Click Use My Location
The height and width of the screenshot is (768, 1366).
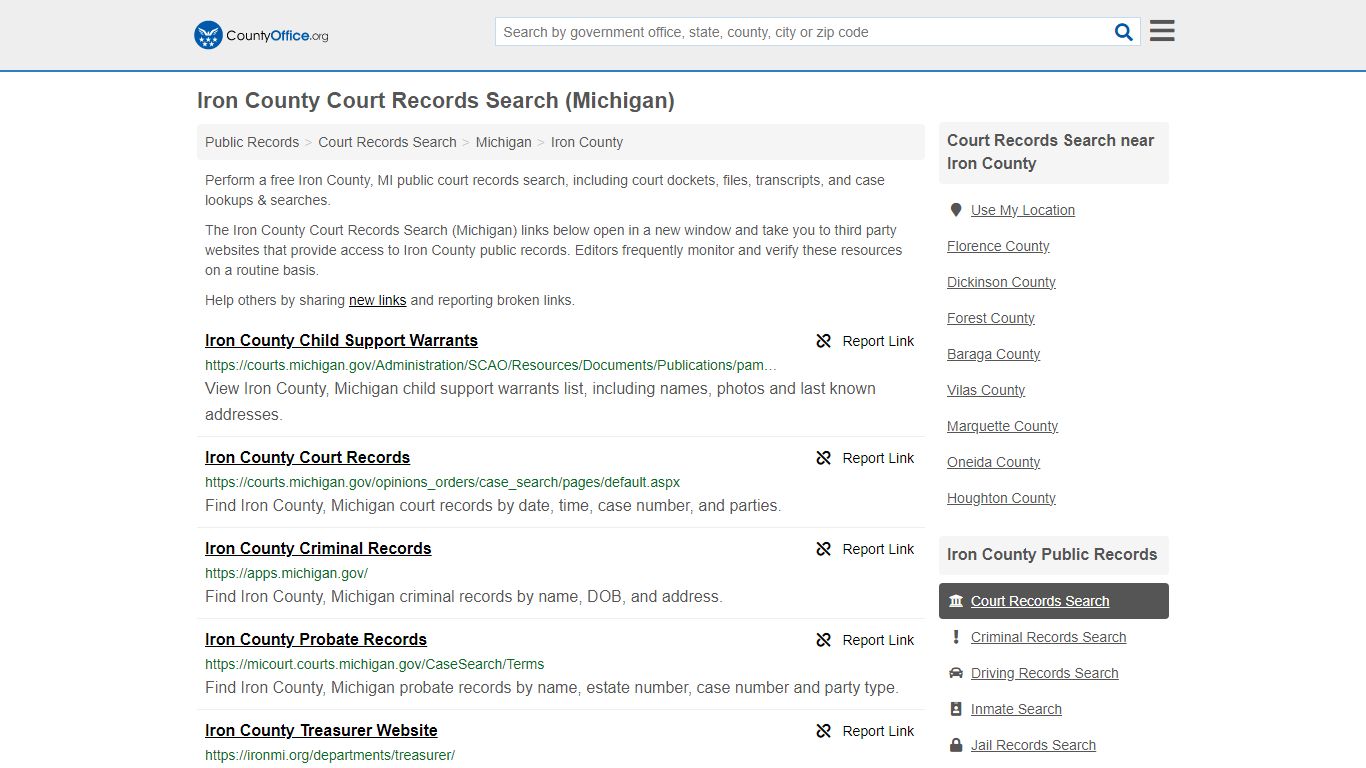pos(1022,210)
